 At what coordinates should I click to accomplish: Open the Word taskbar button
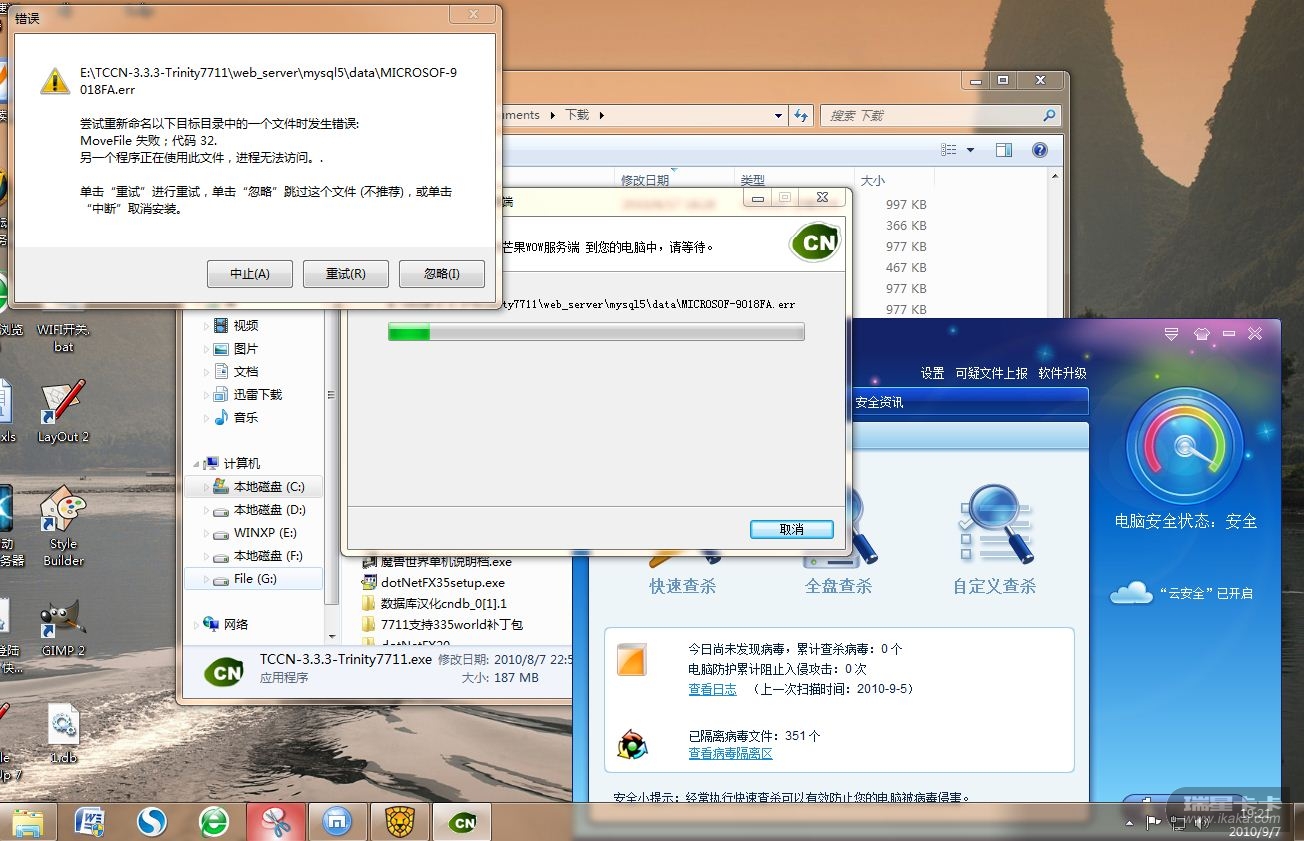click(x=90, y=822)
